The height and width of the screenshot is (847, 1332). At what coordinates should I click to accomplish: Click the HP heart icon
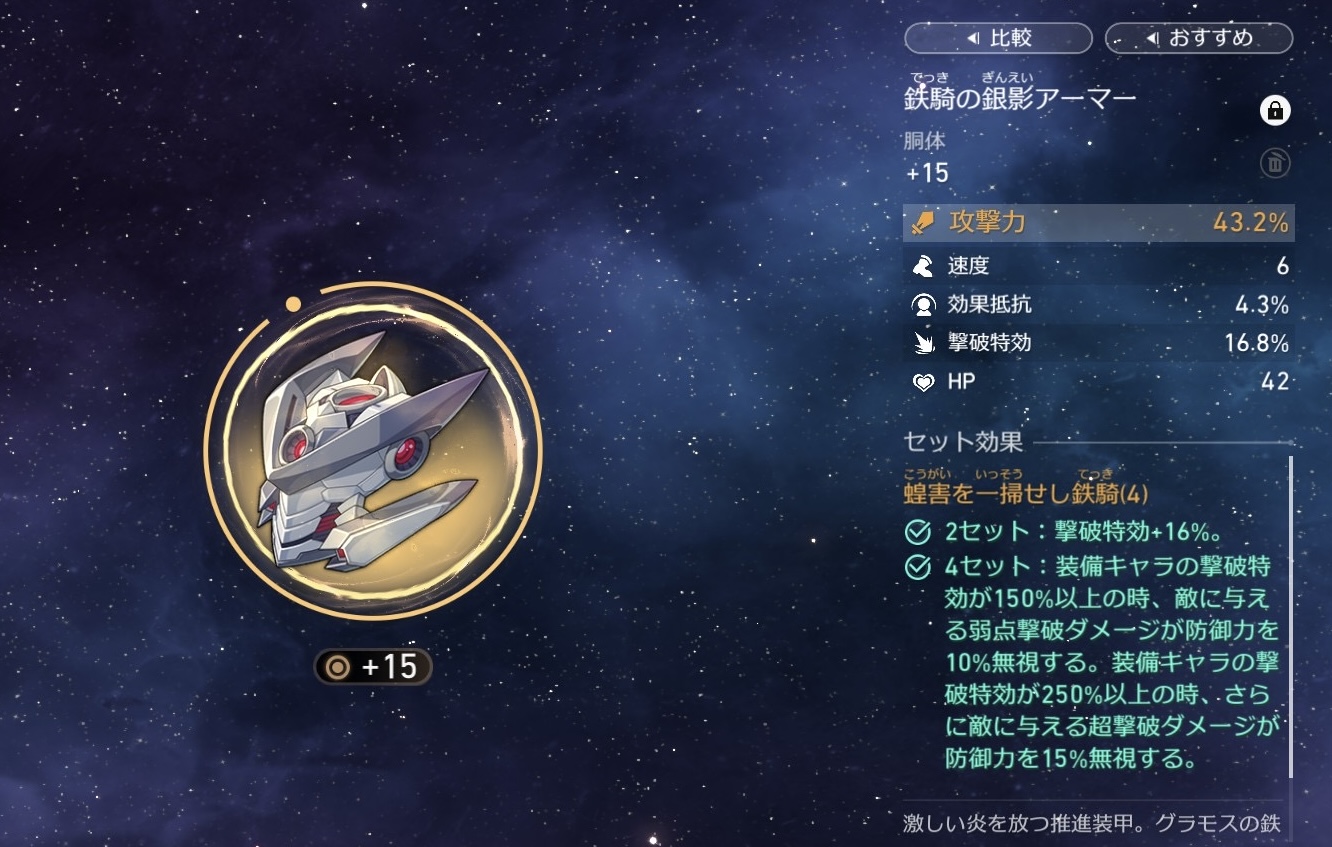point(924,382)
